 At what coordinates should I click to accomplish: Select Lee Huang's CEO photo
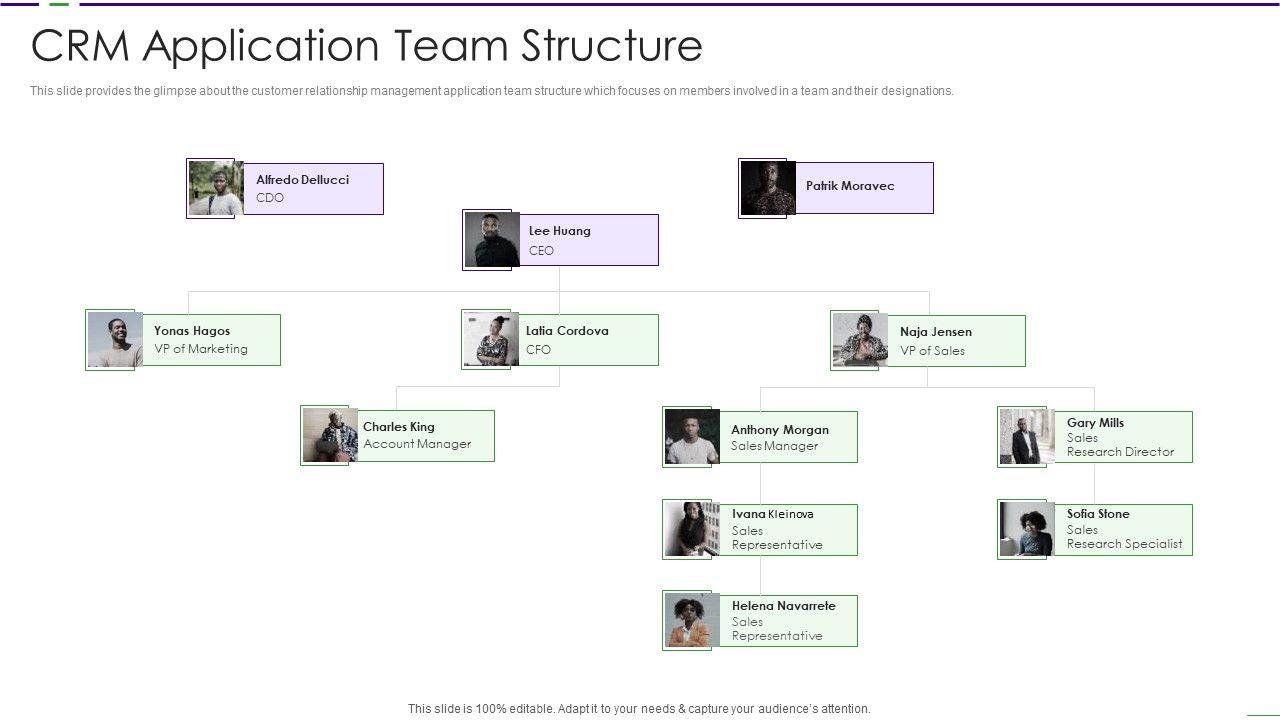(492, 239)
